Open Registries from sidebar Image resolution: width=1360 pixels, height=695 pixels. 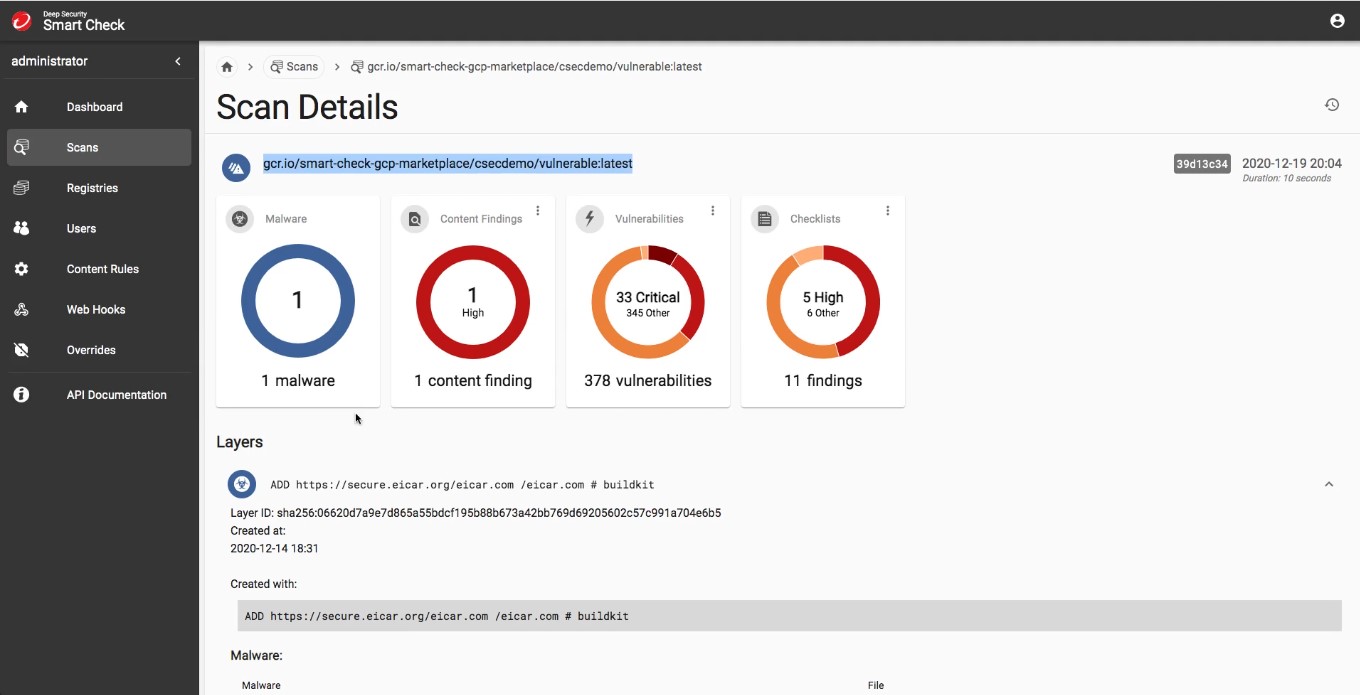pyautogui.click(x=92, y=188)
